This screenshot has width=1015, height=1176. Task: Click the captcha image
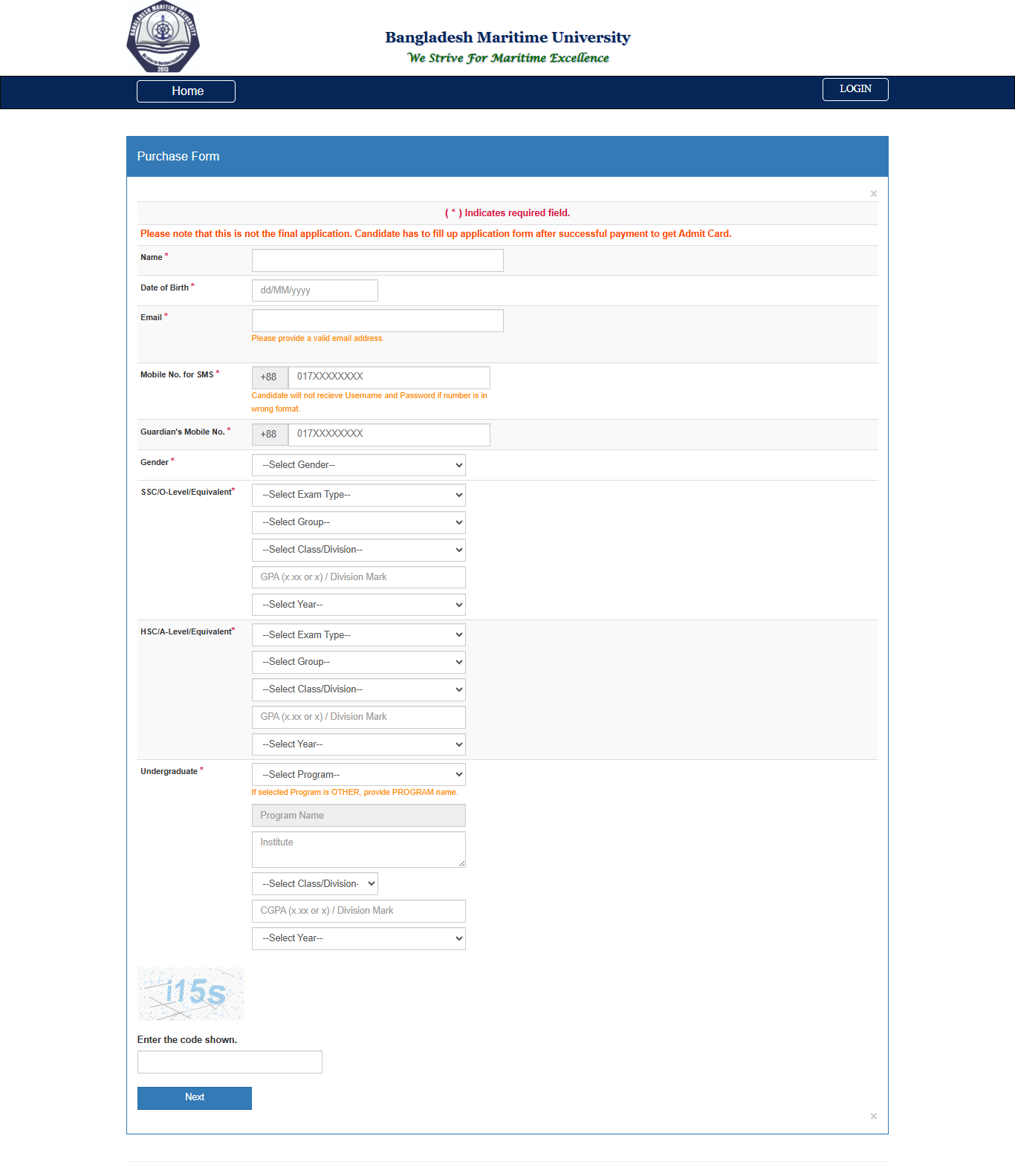click(191, 994)
